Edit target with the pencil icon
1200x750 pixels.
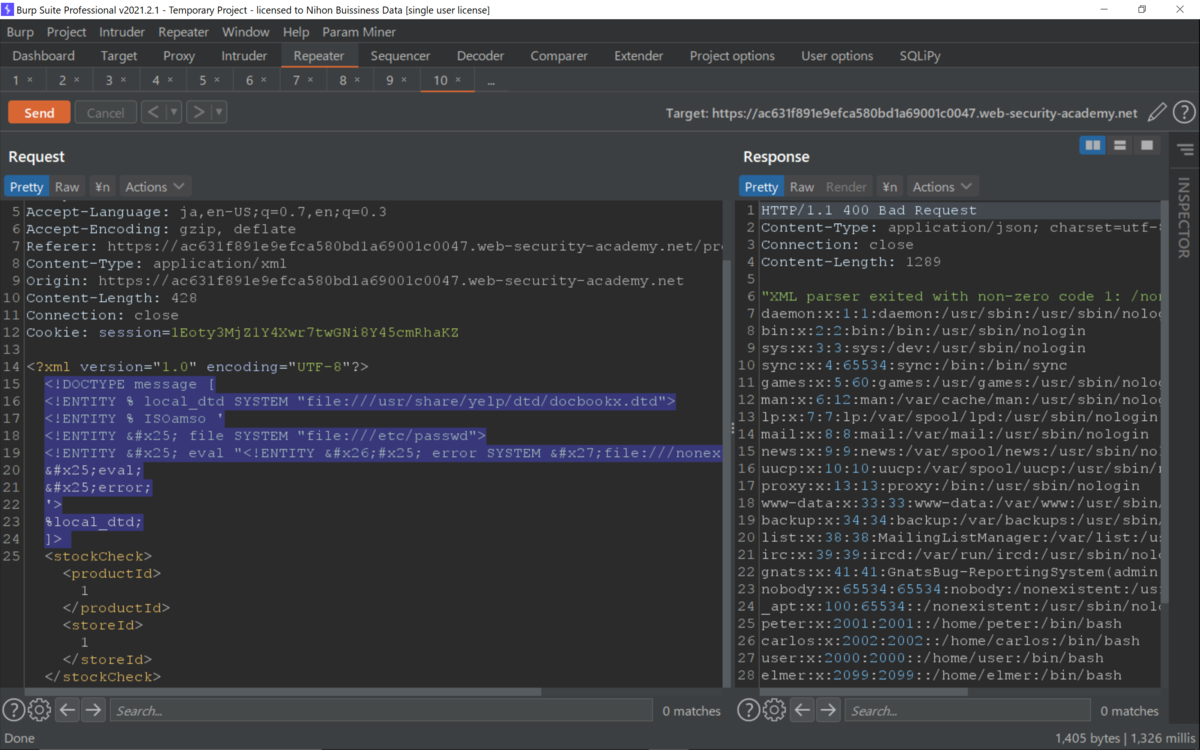click(x=1157, y=113)
